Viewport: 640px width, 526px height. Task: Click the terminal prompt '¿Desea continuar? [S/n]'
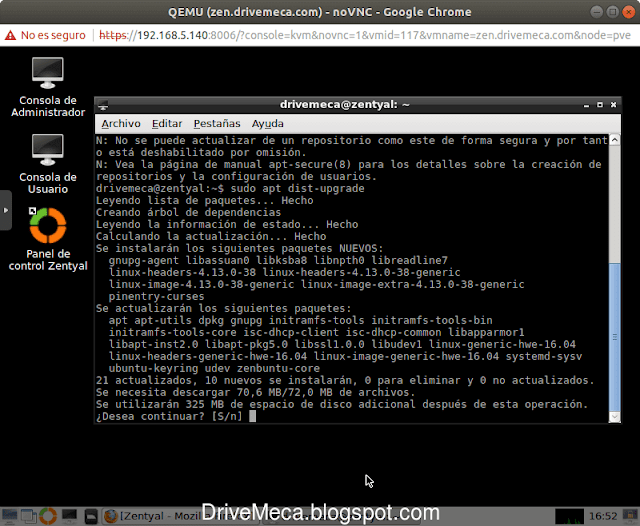pyautogui.click(x=169, y=416)
